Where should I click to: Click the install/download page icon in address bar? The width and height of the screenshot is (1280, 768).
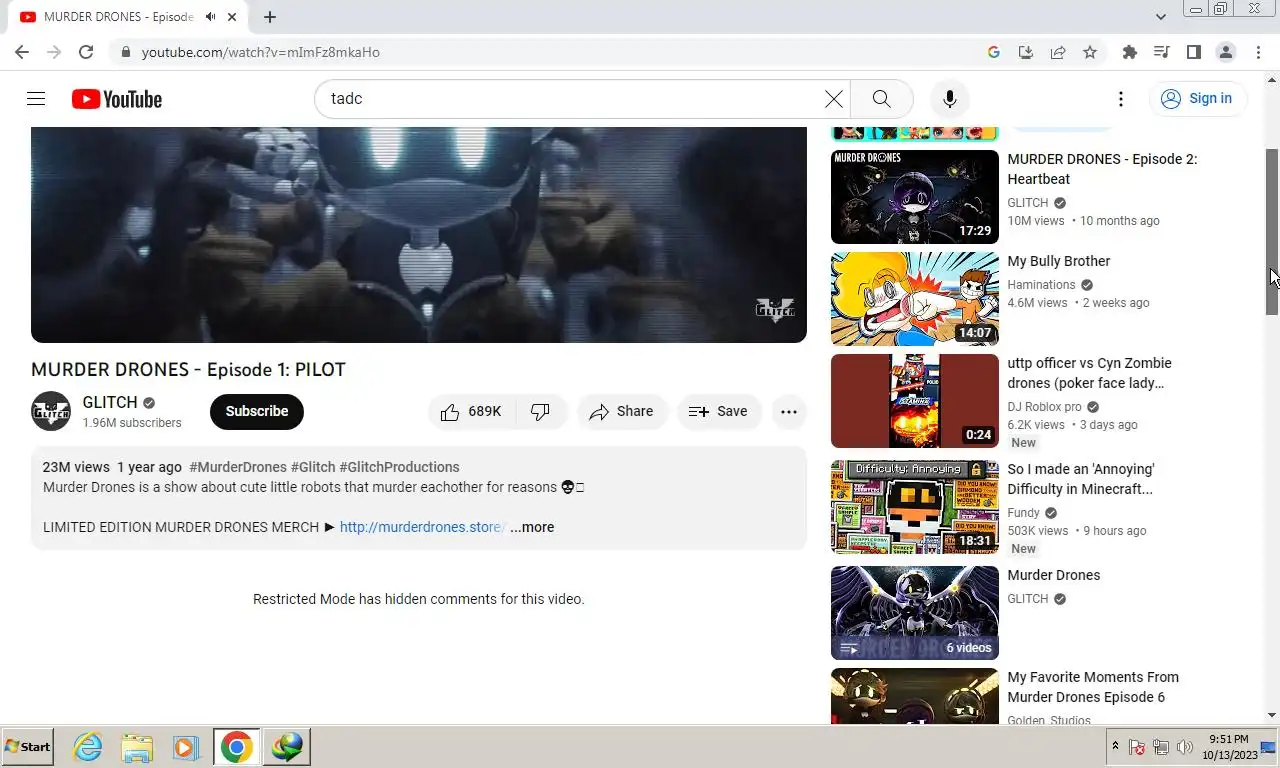tap(1025, 52)
